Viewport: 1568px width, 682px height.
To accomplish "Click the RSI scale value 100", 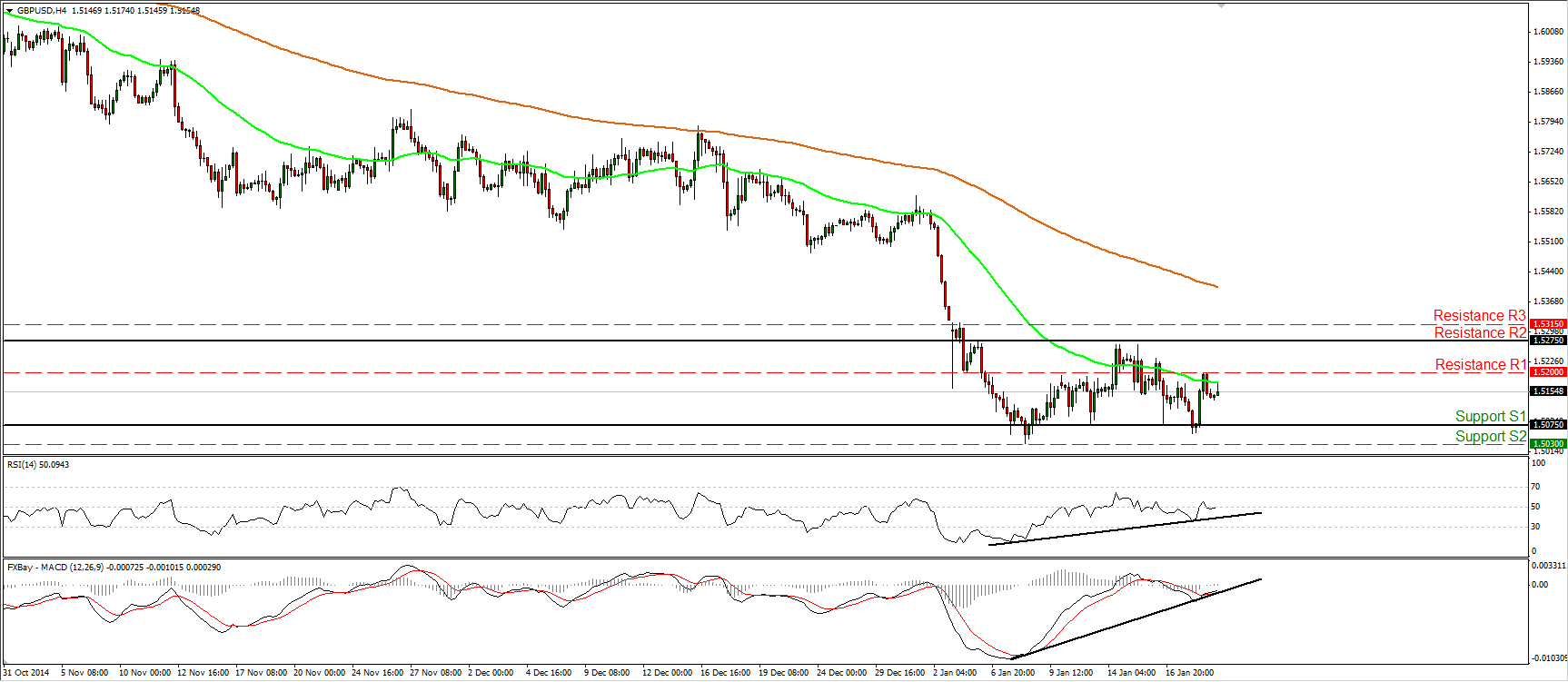I will pyautogui.click(x=1538, y=463).
